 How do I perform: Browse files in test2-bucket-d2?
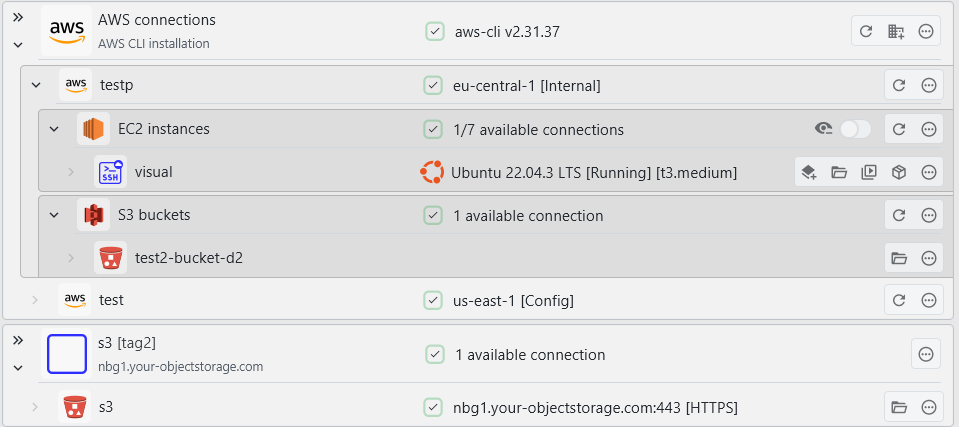pos(899,258)
